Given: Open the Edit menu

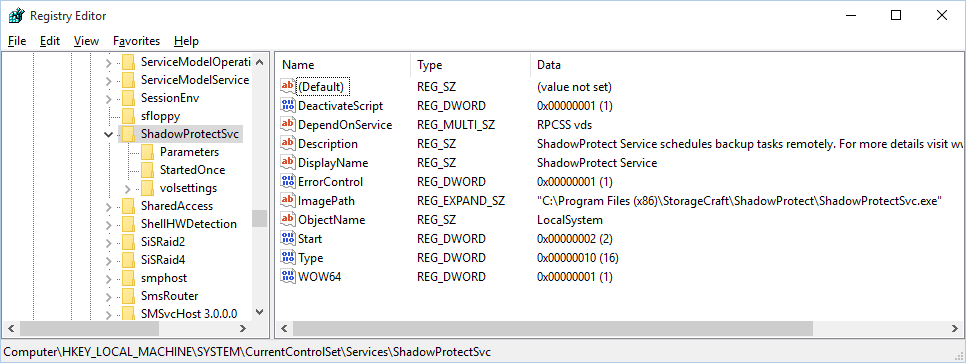Looking at the screenshot, I should pyautogui.click(x=50, y=41).
